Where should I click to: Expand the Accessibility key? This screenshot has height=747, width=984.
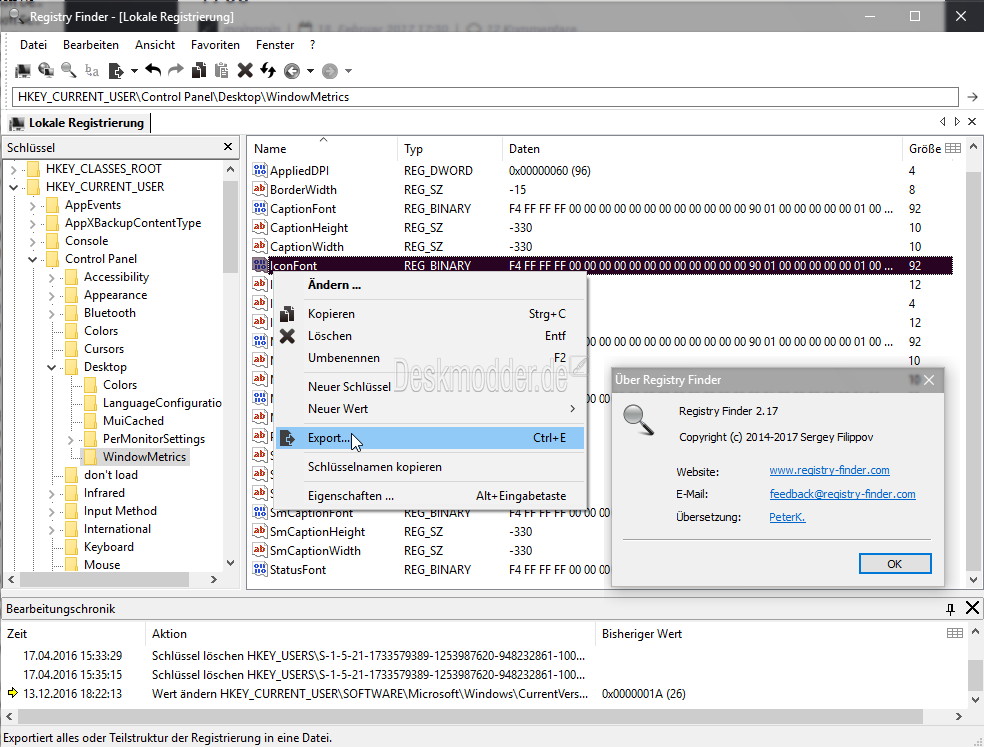(51, 277)
